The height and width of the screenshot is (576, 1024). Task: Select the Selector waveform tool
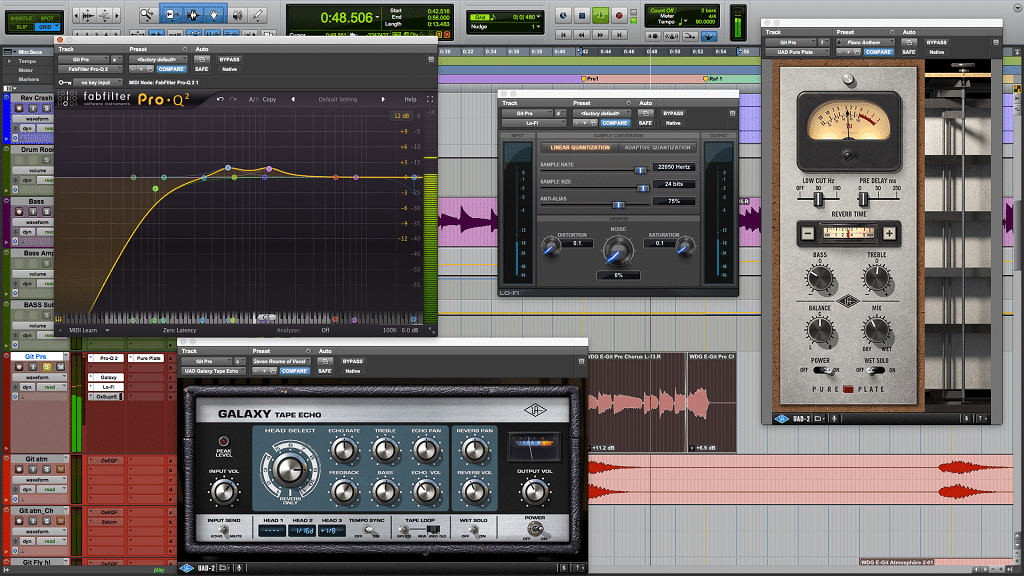(x=193, y=14)
